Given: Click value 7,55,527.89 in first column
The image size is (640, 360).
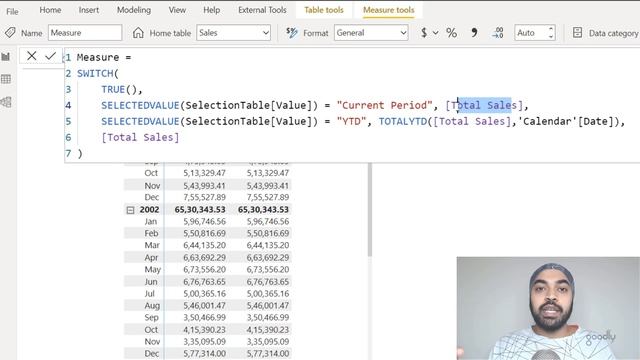Looking at the screenshot, I should (204, 198).
